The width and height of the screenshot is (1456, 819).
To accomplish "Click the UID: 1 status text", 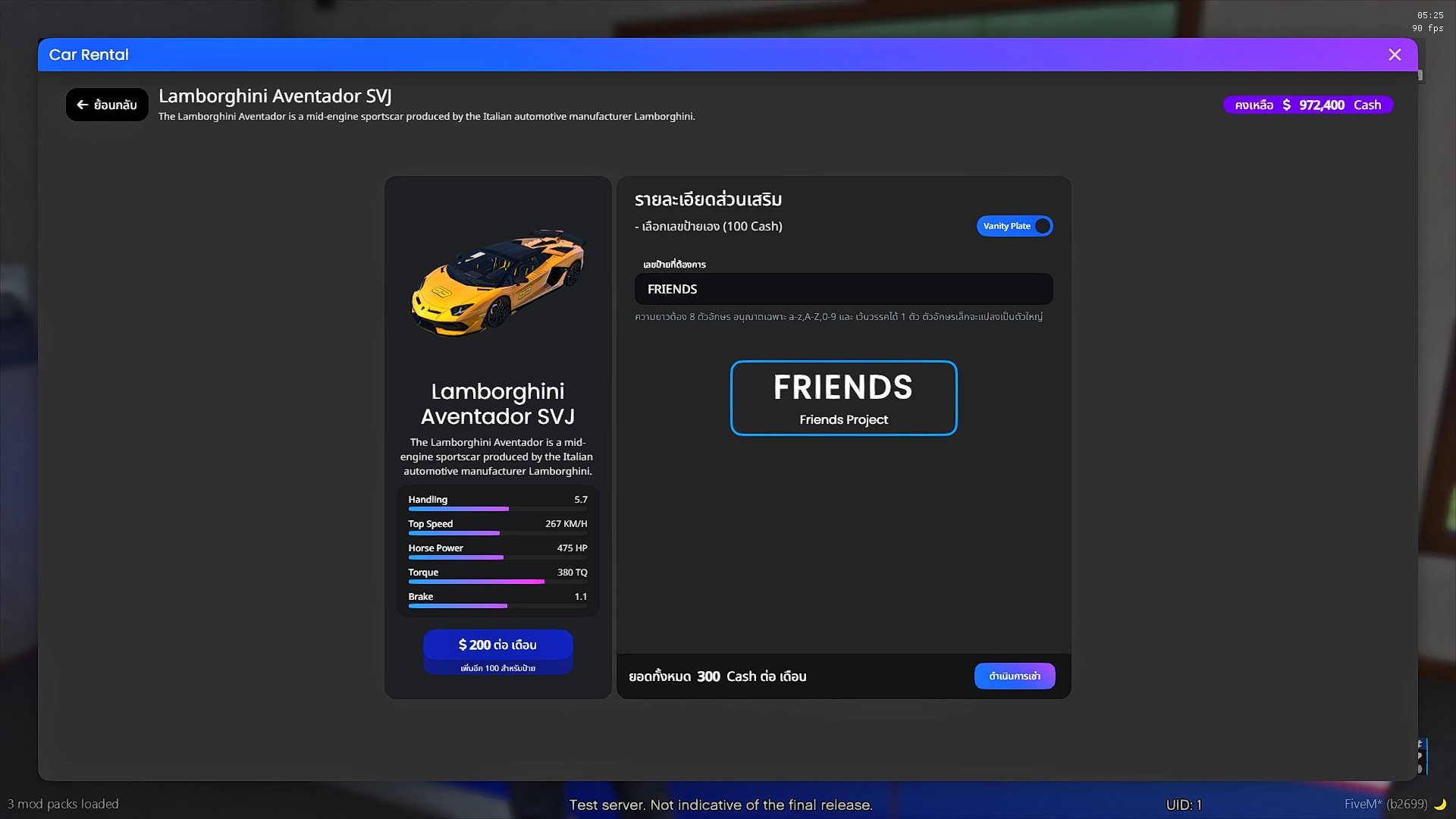I will 1184,805.
